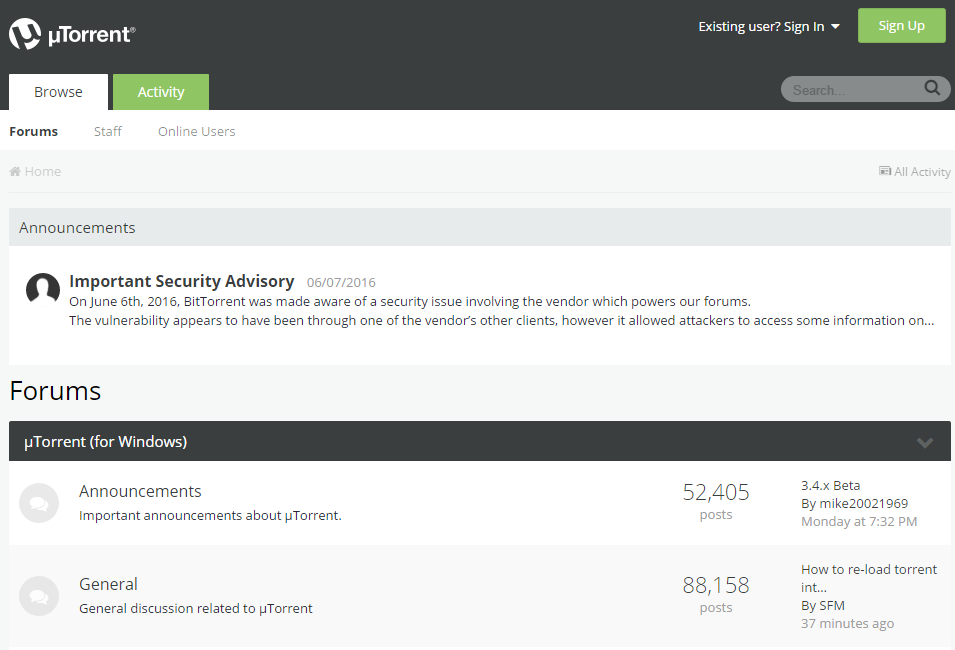The height and width of the screenshot is (650, 955).
Task: Click the µTorrent logo icon
Action: tap(25, 34)
